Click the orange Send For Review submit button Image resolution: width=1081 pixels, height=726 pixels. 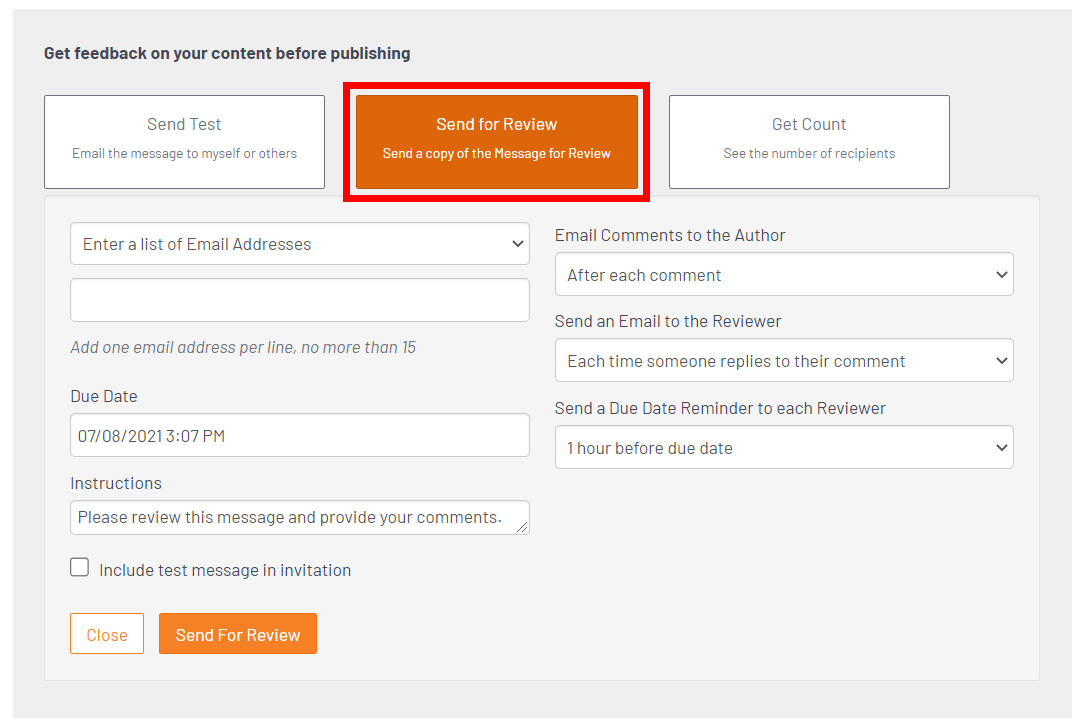click(x=238, y=634)
